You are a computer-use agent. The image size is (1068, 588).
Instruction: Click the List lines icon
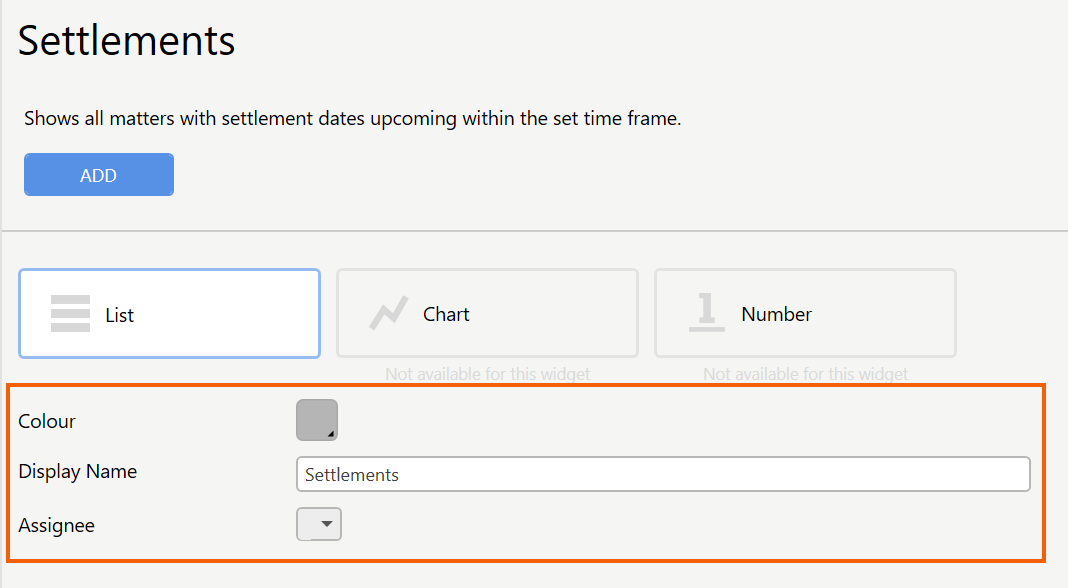click(x=70, y=313)
